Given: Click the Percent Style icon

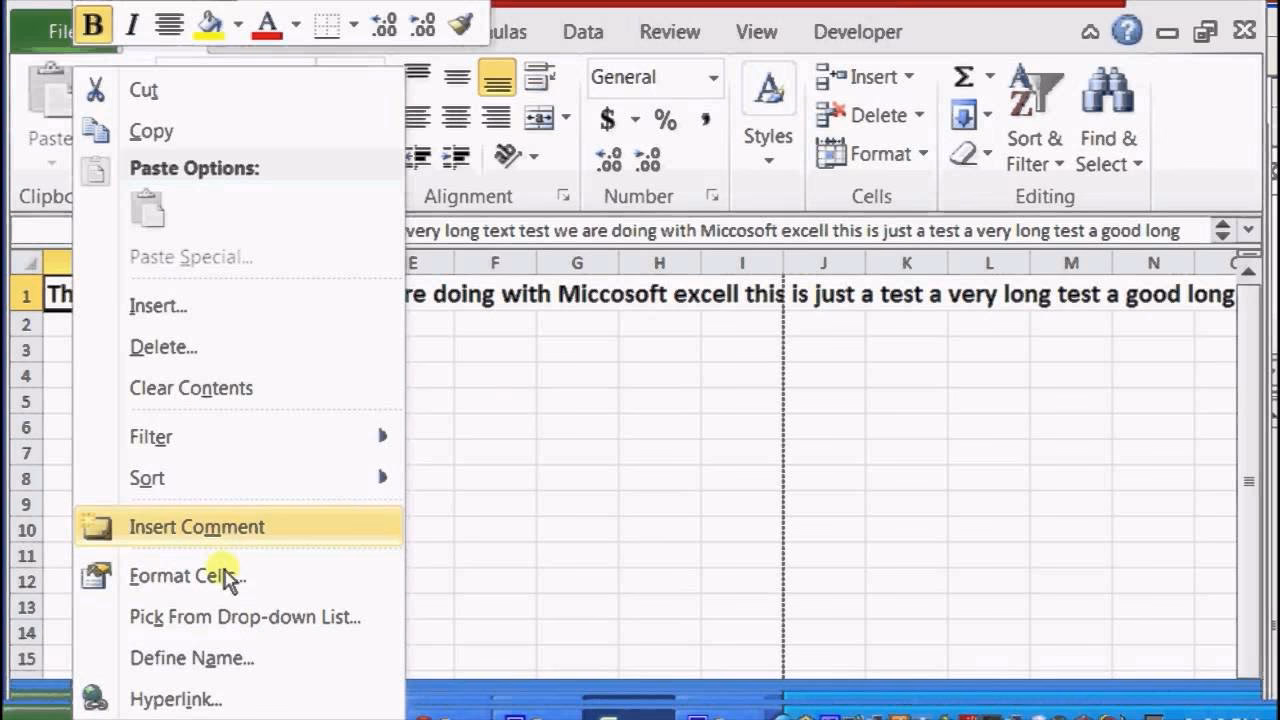Looking at the screenshot, I should [x=665, y=119].
